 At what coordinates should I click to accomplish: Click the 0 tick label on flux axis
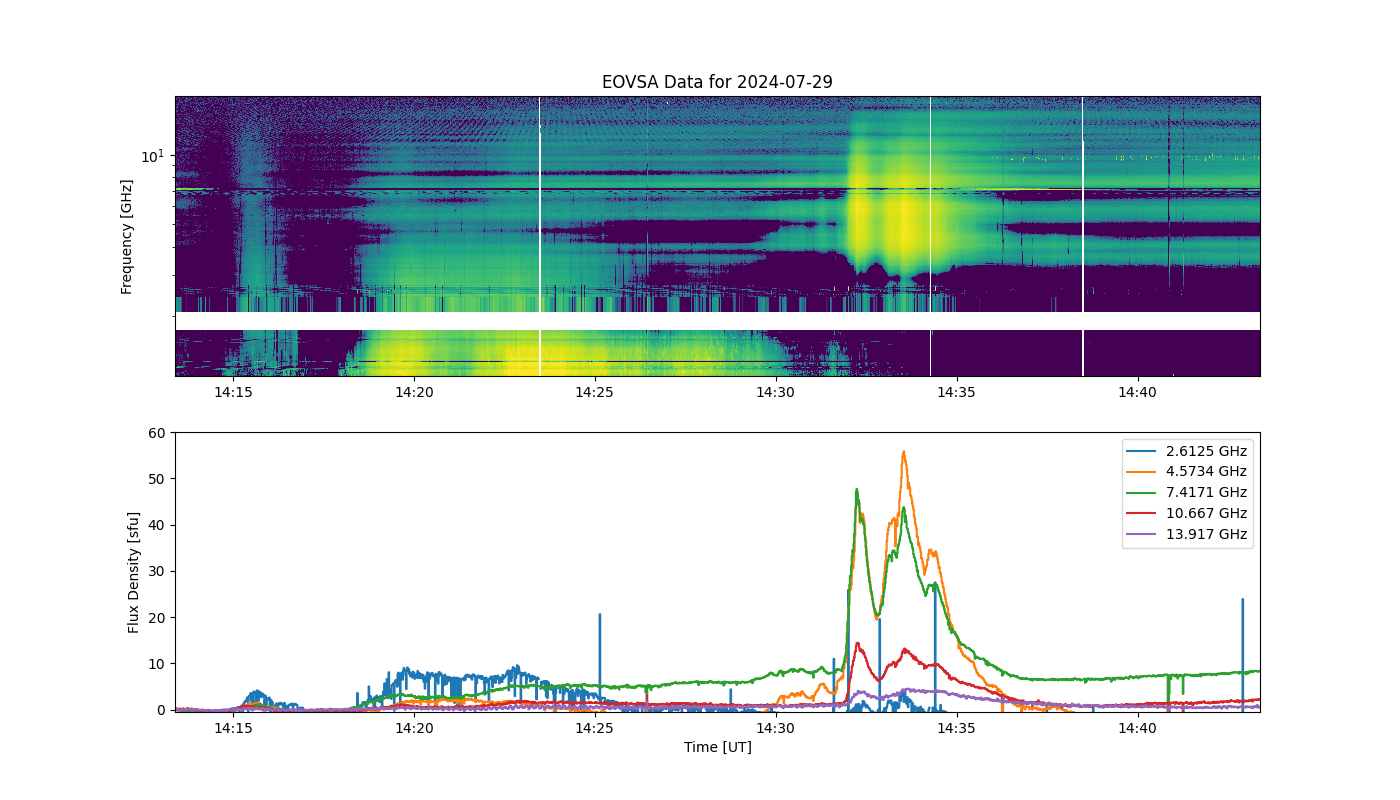click(161, 709)
